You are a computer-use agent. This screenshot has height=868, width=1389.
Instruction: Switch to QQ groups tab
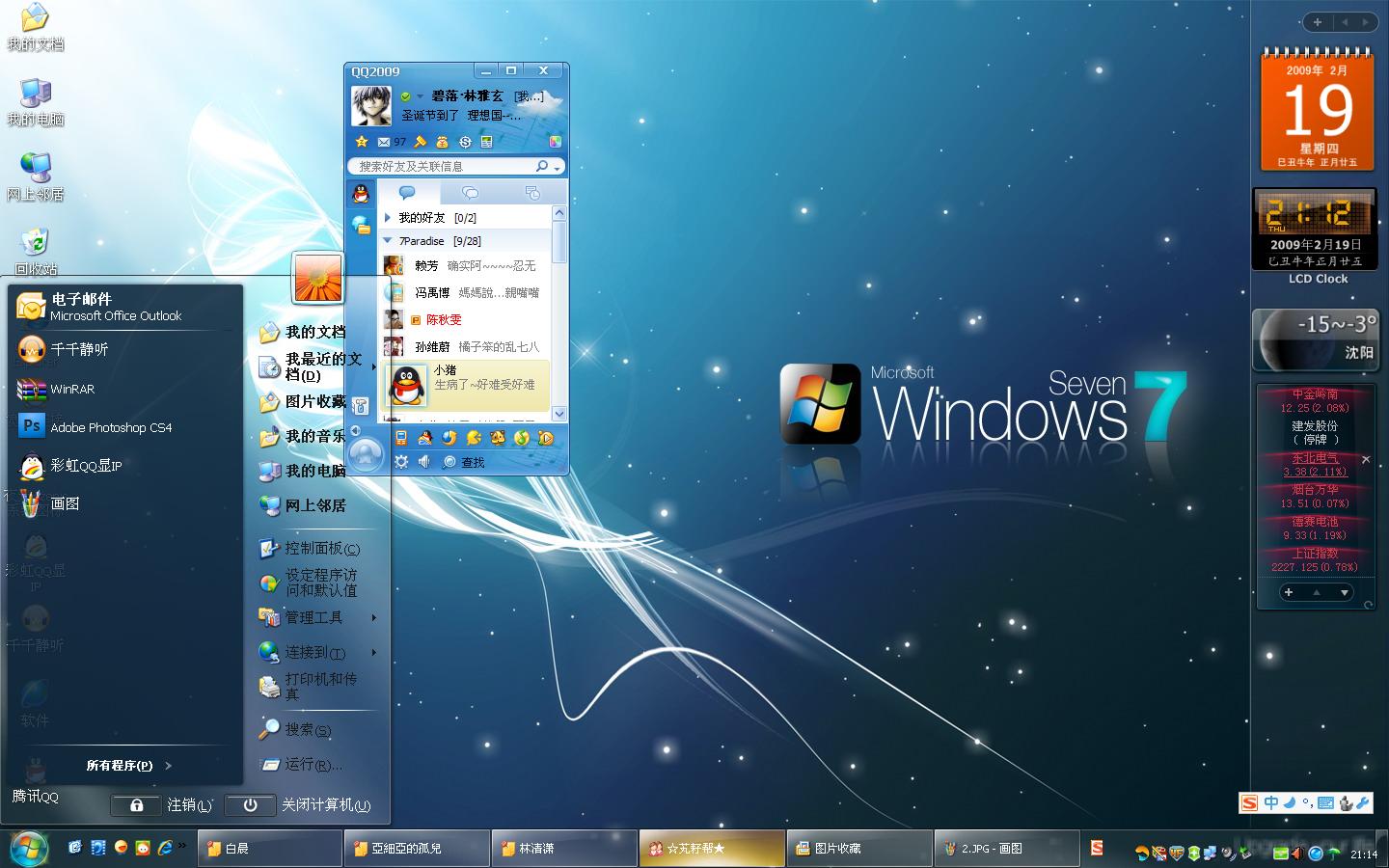[x=470, y=193]
